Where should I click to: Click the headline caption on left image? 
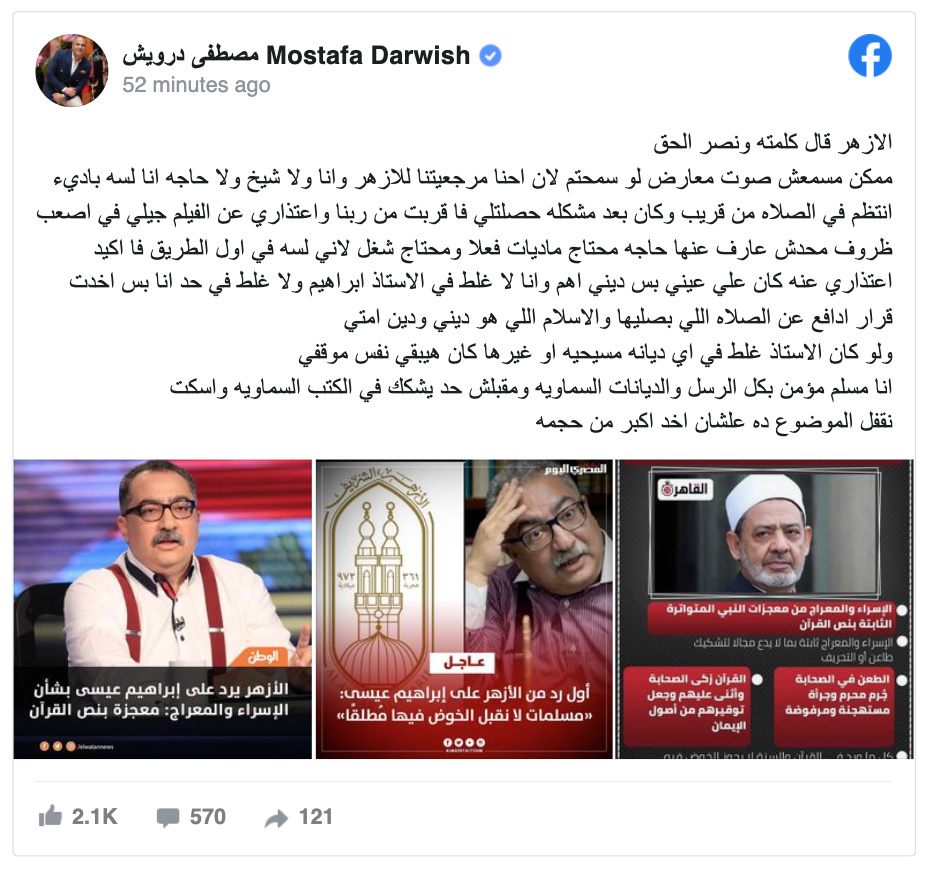[x=160, y=699]
